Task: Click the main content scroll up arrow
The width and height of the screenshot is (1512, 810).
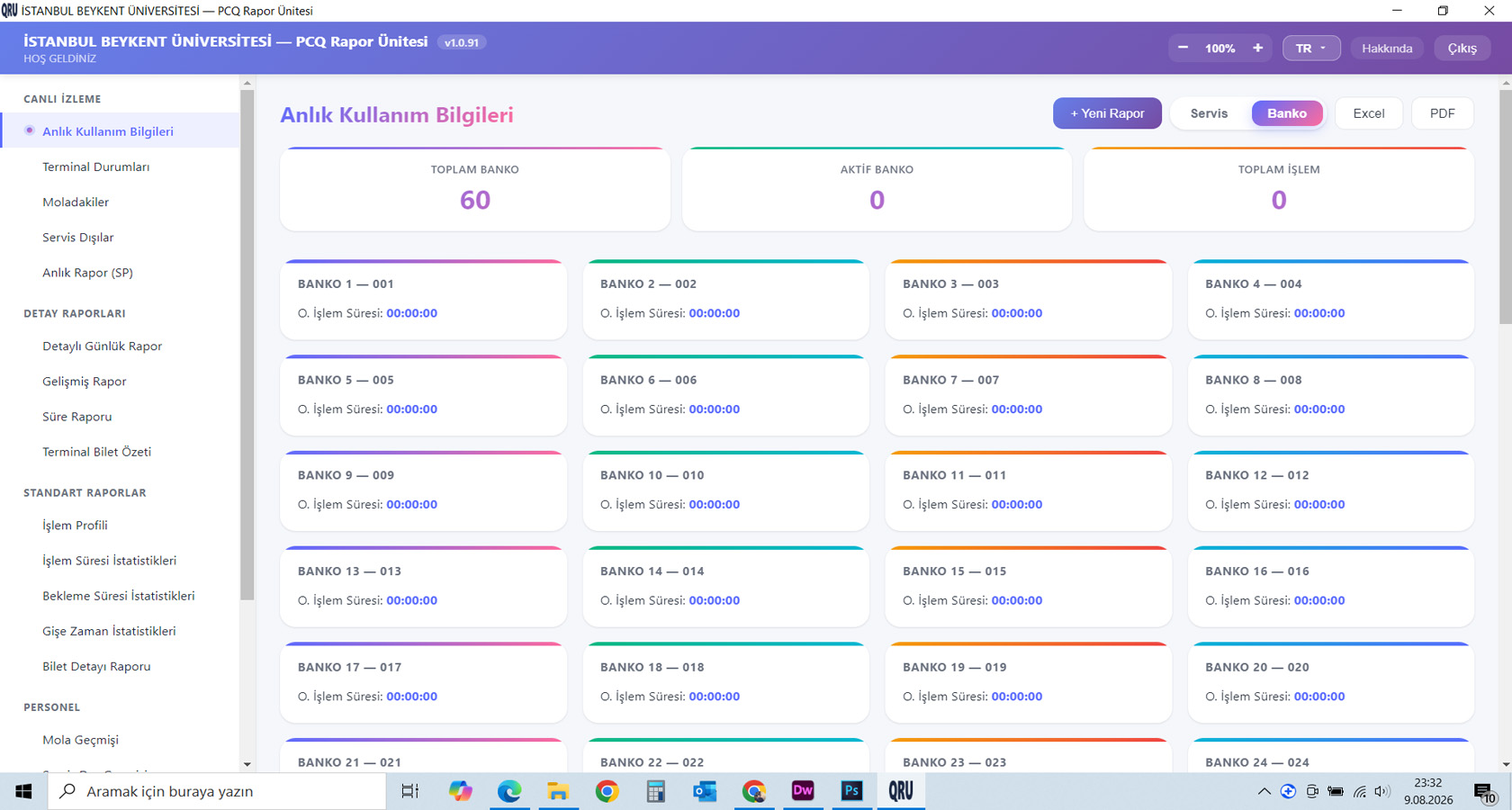Action: (1506, 83)
